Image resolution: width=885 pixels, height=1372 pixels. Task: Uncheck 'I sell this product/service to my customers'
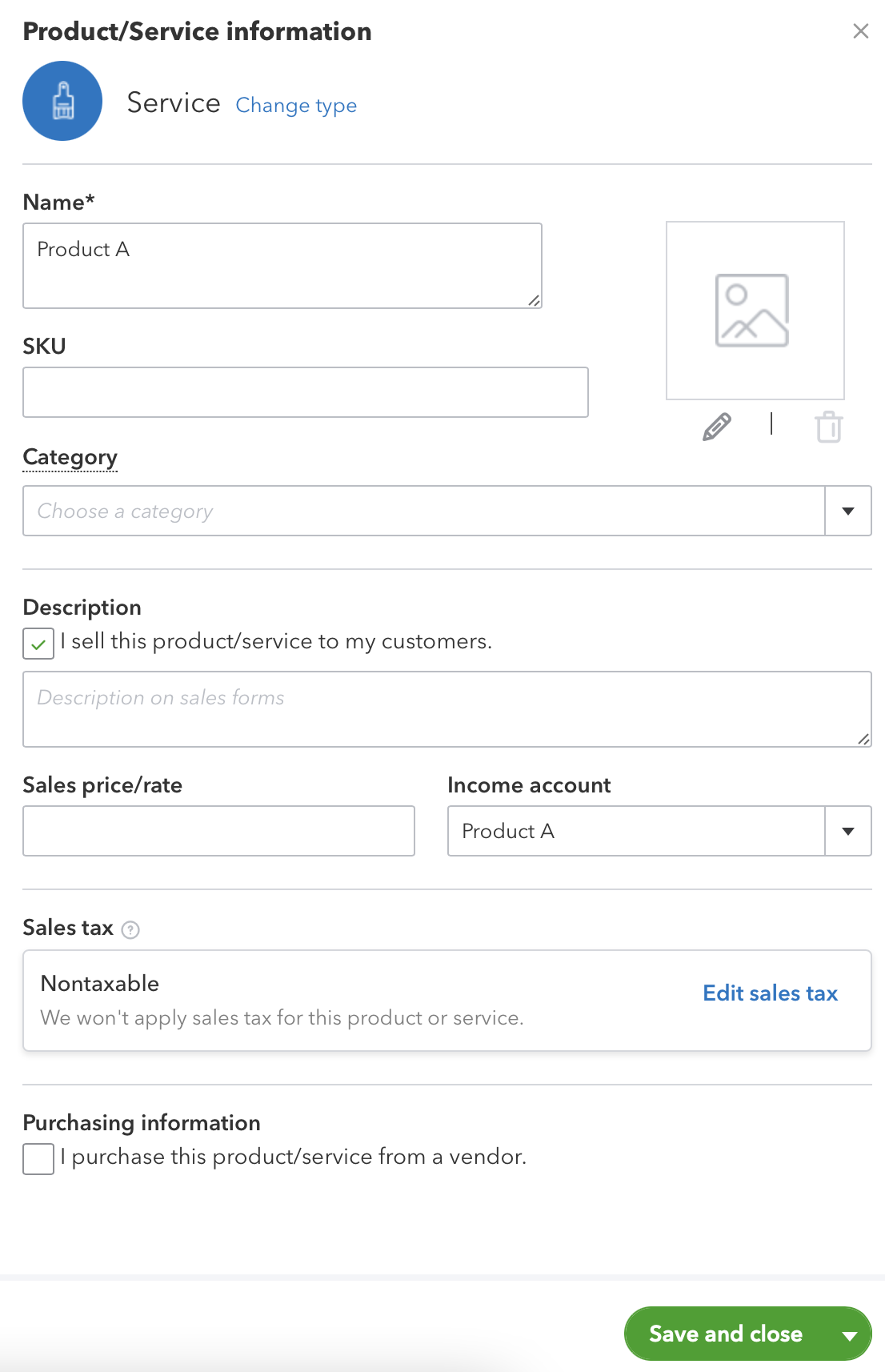(x=38, y=644)
